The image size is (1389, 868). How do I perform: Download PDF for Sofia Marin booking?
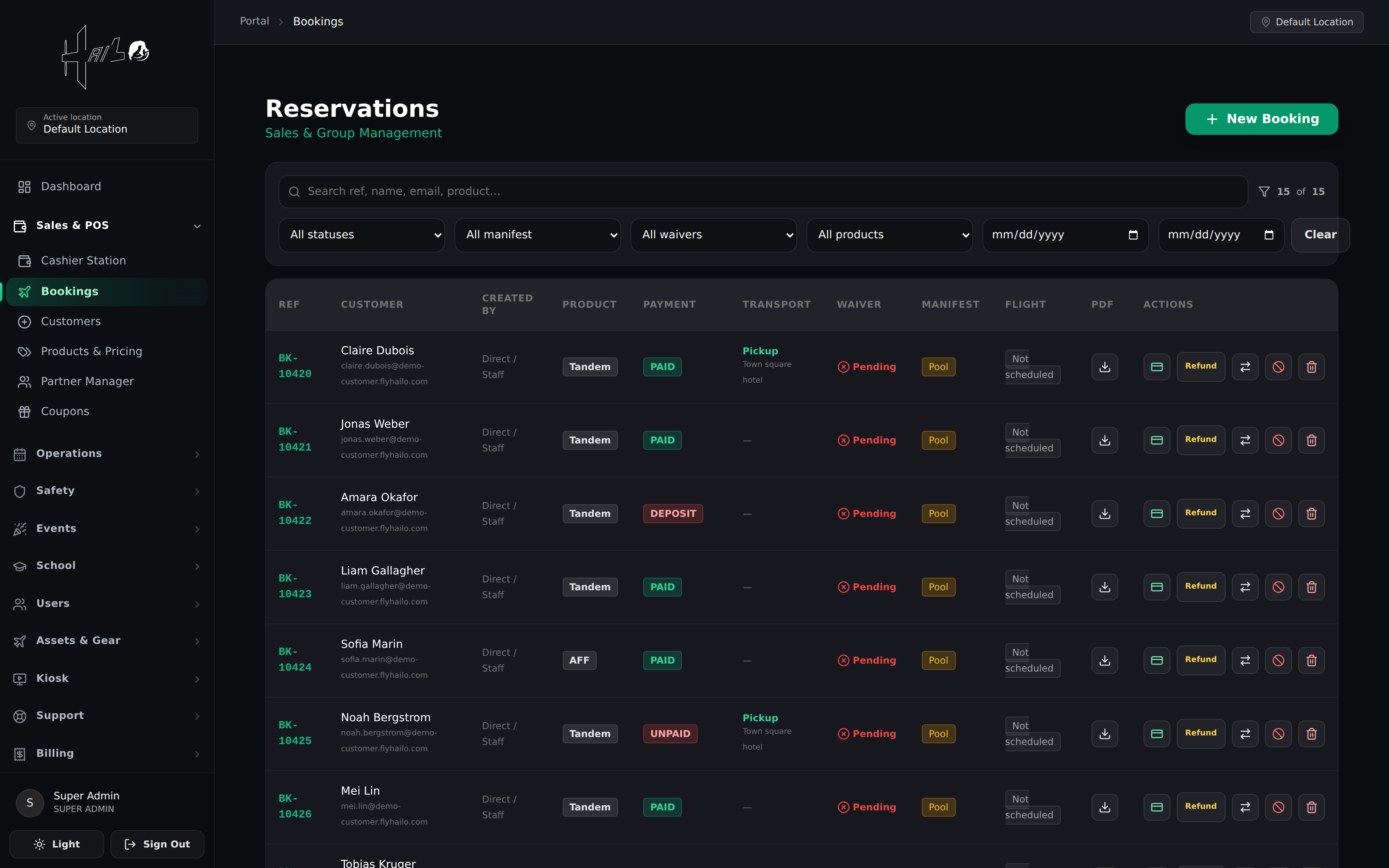[1104, 660]
